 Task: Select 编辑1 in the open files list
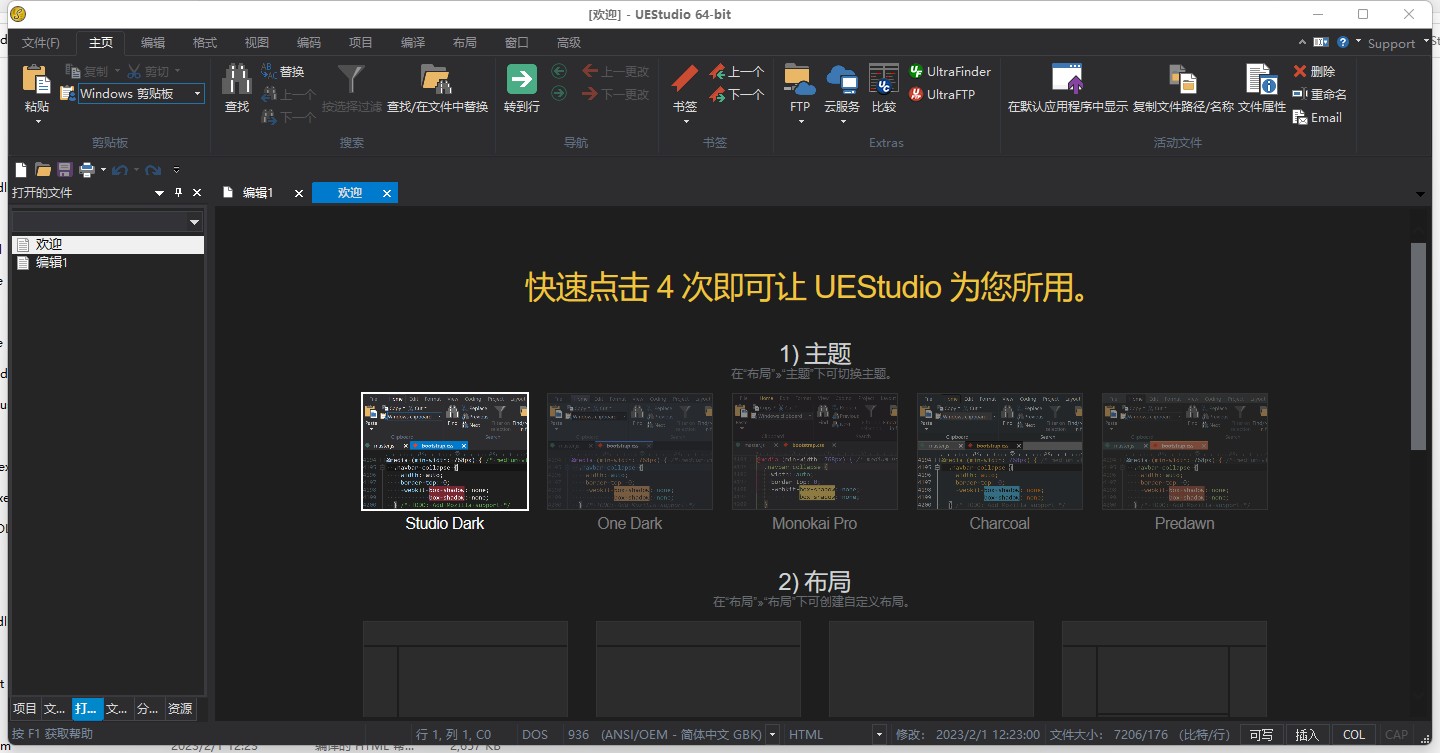click(108, 262)
